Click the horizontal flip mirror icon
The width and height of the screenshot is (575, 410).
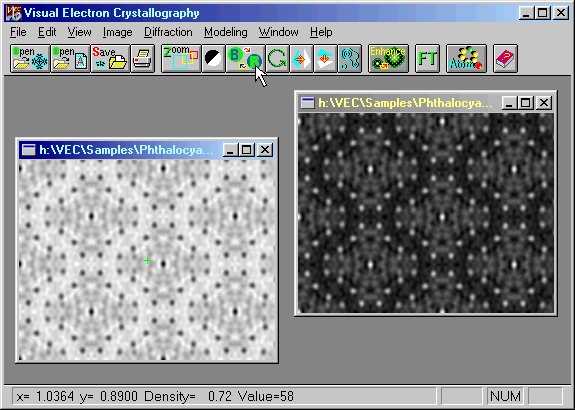[301, 59]
